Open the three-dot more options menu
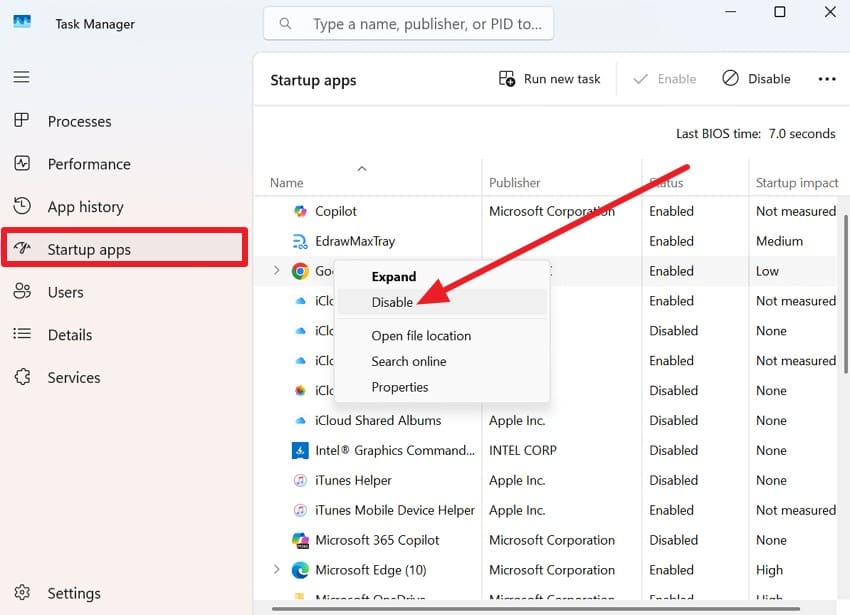 coord(827,78)
